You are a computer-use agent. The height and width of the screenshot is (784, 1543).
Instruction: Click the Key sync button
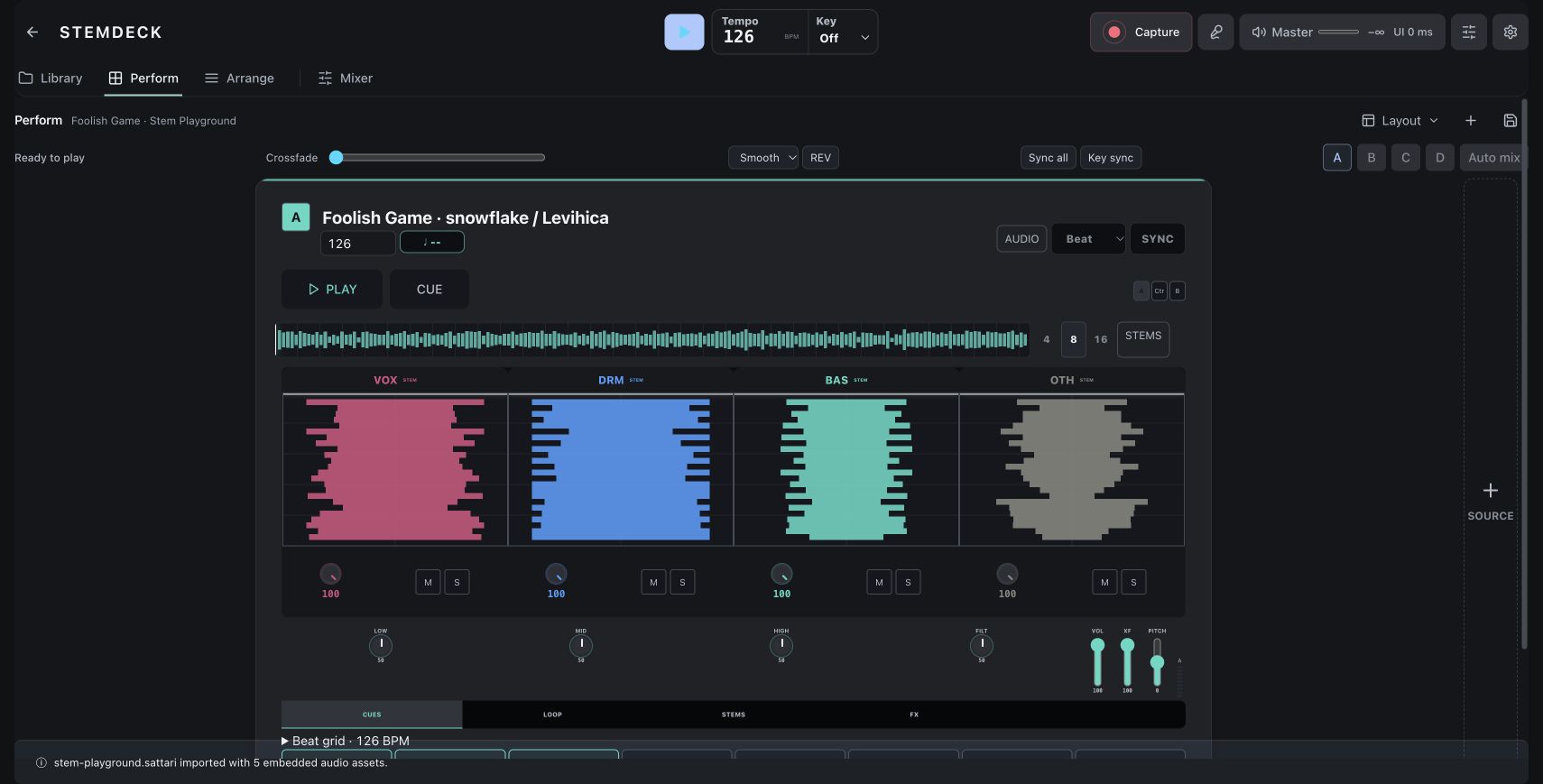pyautogui.click(x=1111, y=158)
